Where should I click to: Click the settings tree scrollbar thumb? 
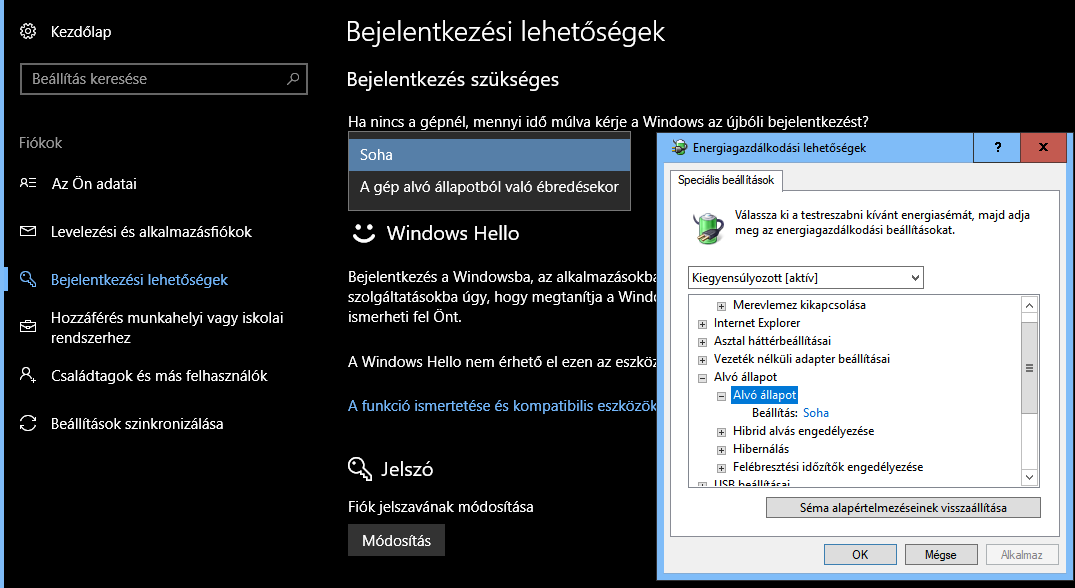pyautogui.click(x=1029, y=368)
